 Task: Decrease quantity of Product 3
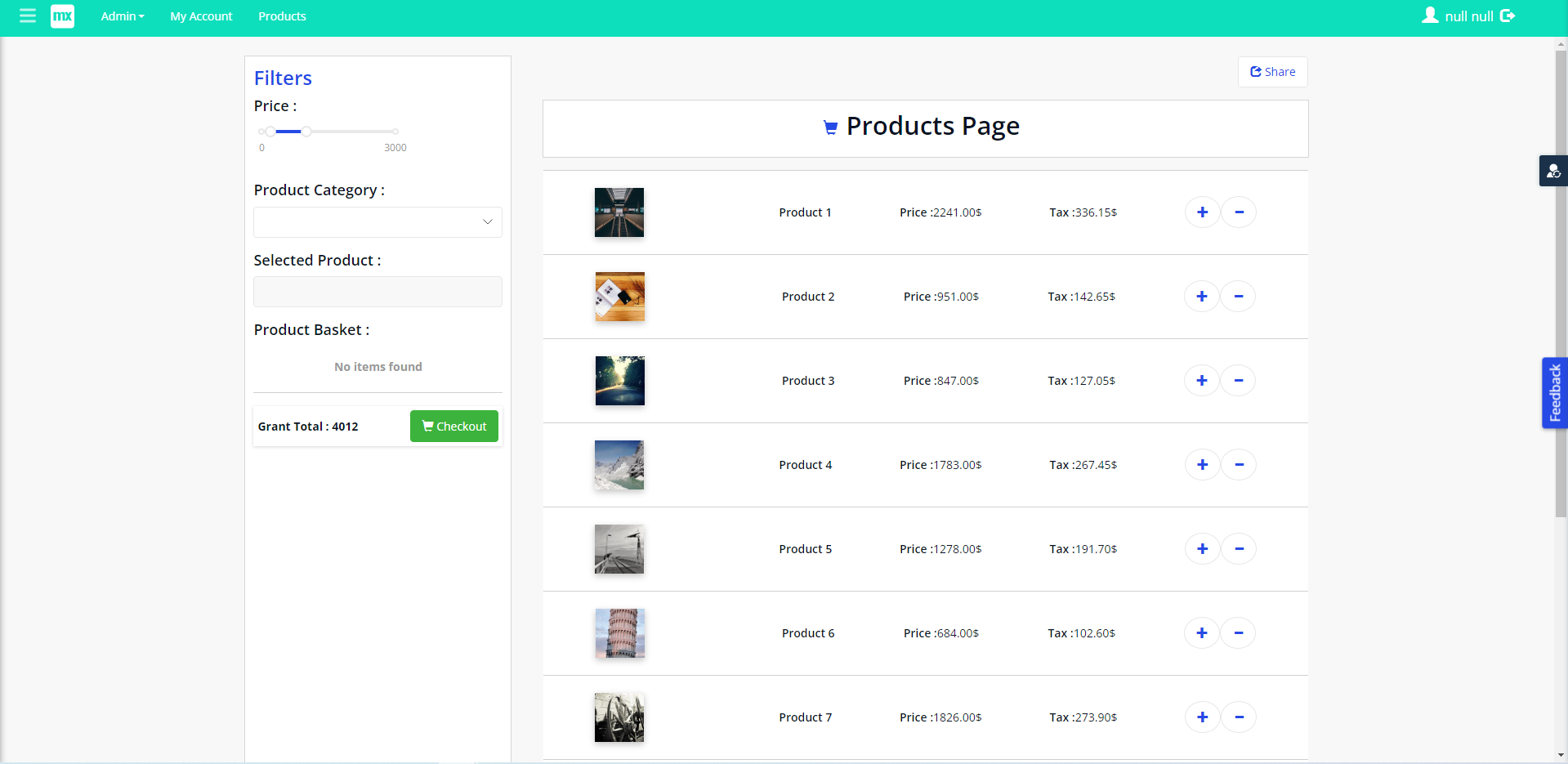[x=1238, y=380]
